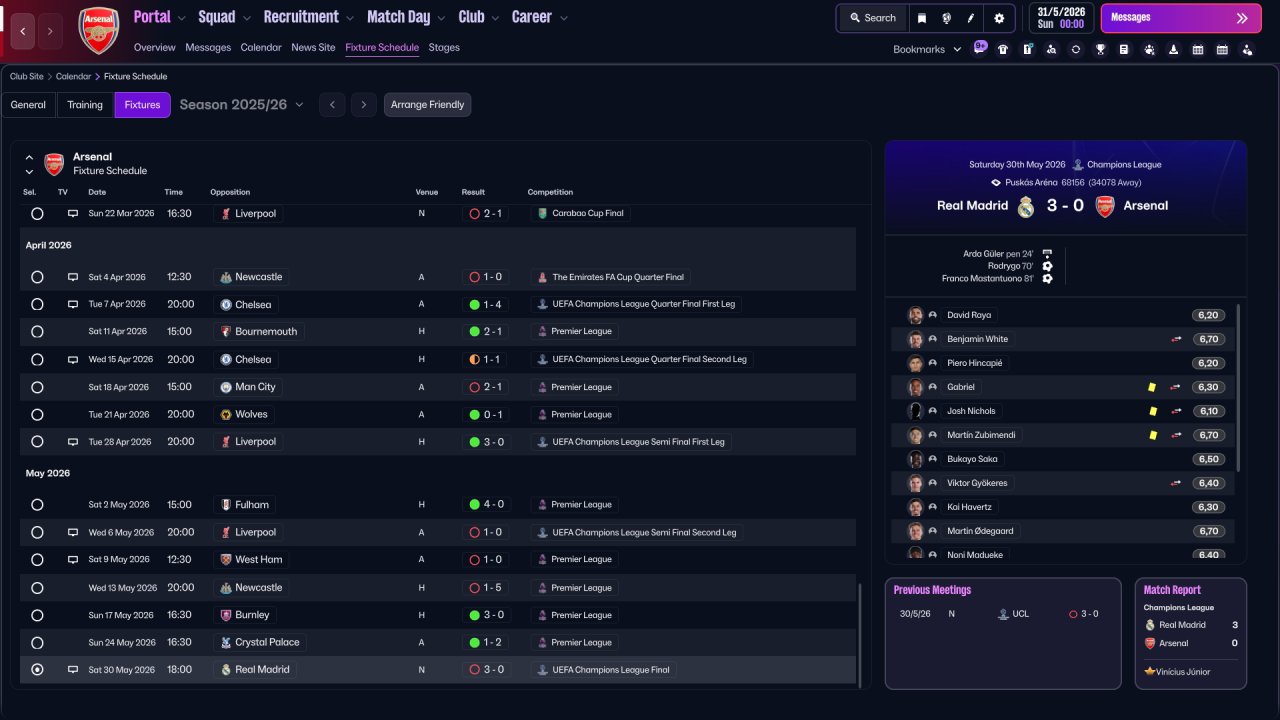Image resolution: width=1280 pixels, height=720 pixels.
Task: Click the pencil edit icon
Action: (970, 18)
